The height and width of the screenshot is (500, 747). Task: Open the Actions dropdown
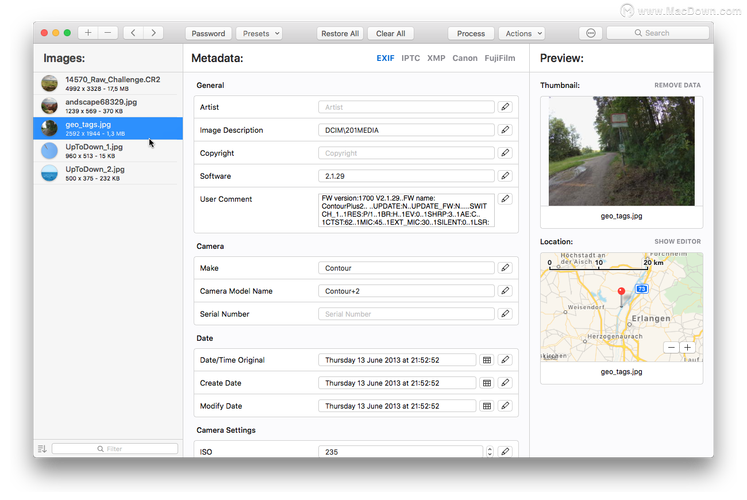pos(522,33)
